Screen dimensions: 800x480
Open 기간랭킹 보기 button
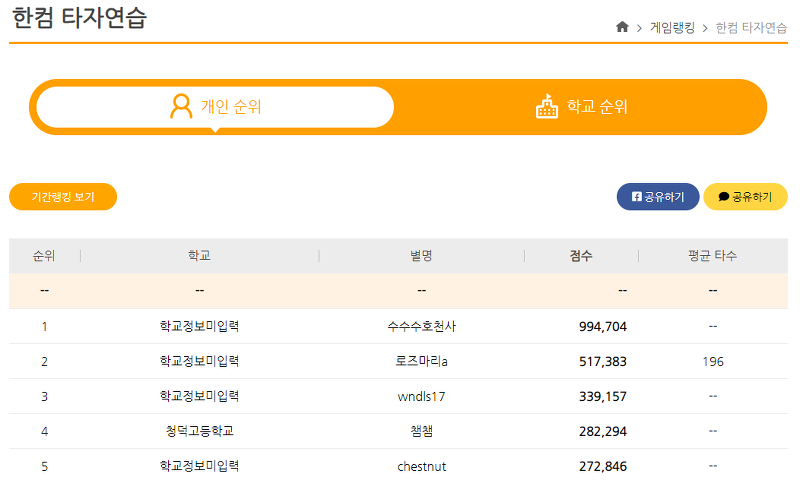pyautogui.click(x=63, y=197)
